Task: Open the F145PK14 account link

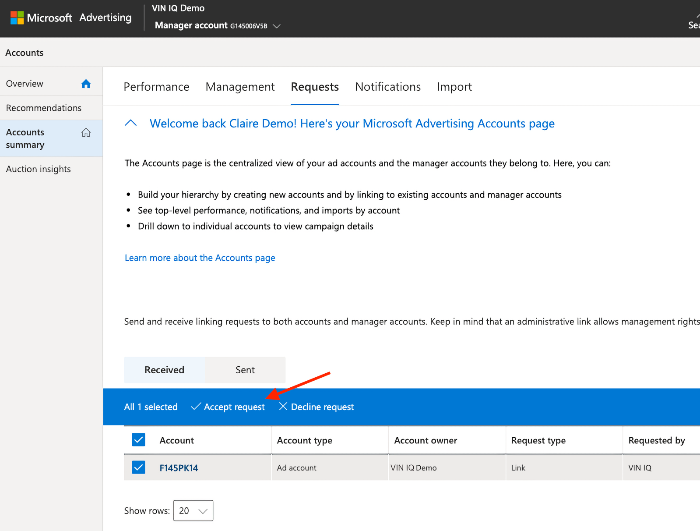Action: [x=179, y=468]
